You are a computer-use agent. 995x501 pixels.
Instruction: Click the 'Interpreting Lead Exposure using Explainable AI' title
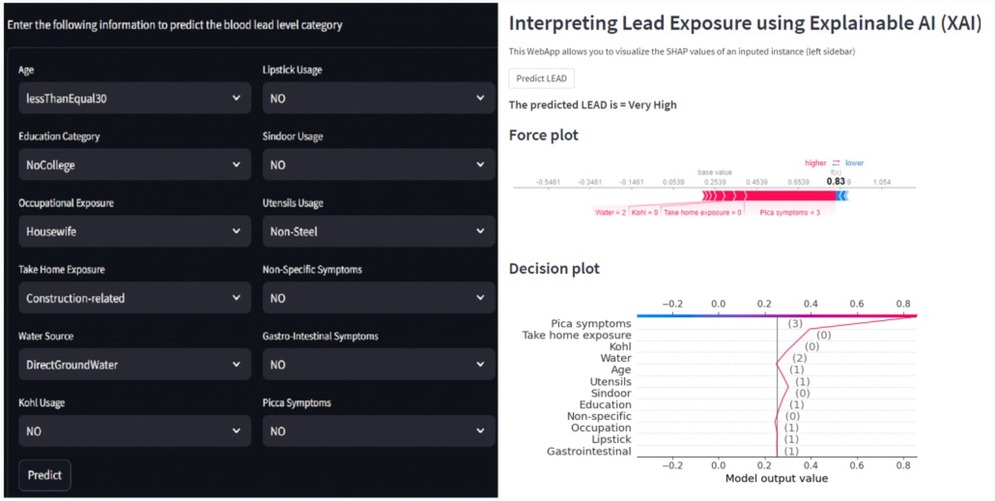click(x=746, y=23)
